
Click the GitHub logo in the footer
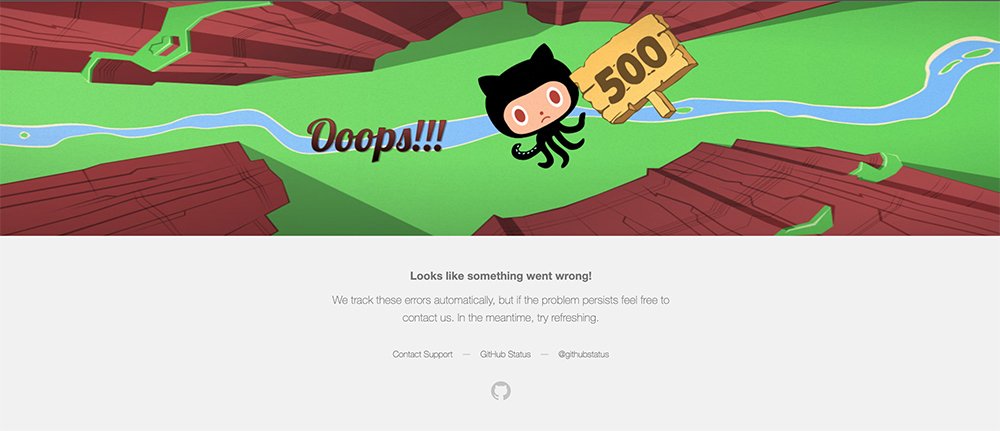(501, 391)
